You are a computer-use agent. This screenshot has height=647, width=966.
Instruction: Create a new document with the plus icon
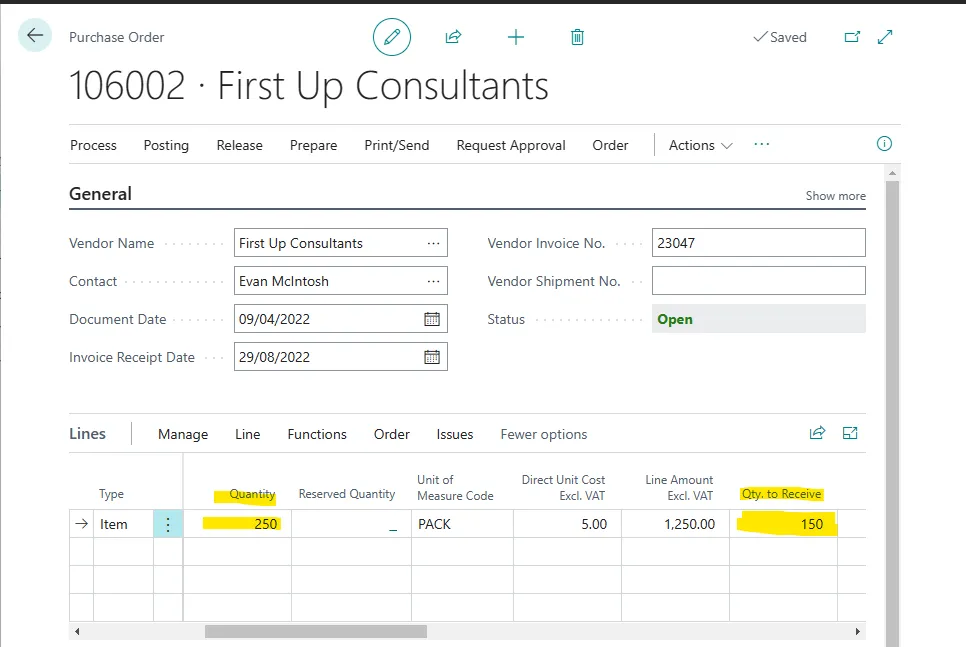point(516,38)
